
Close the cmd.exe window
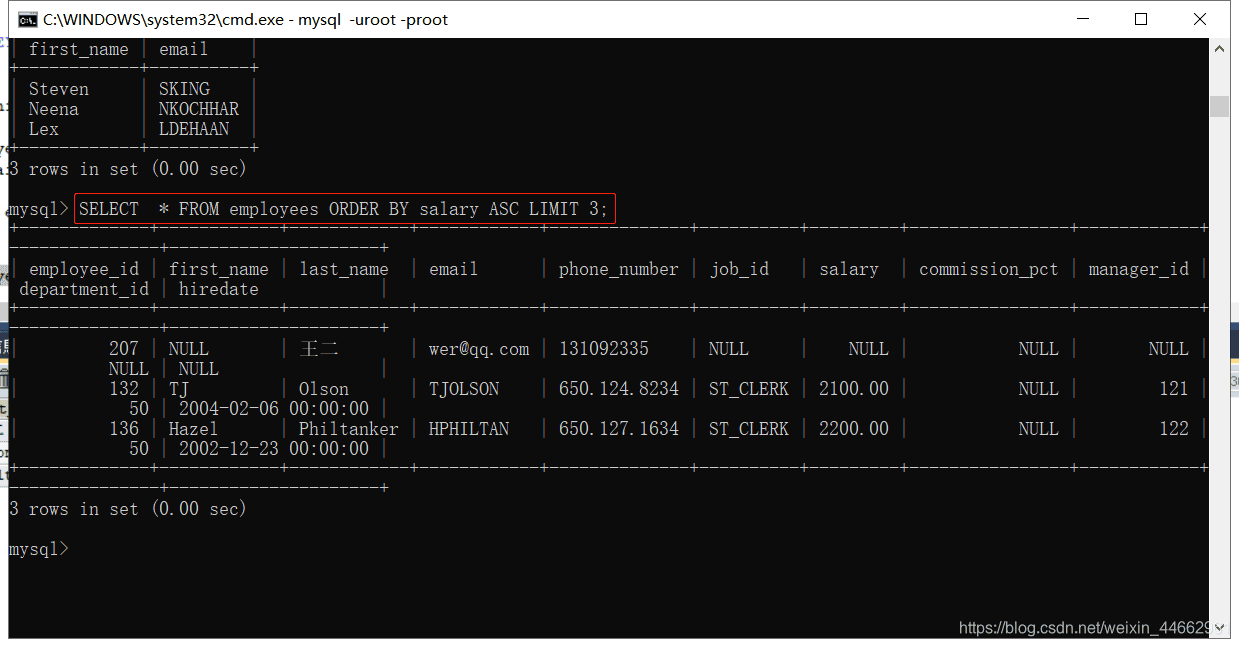[1200, 19]
